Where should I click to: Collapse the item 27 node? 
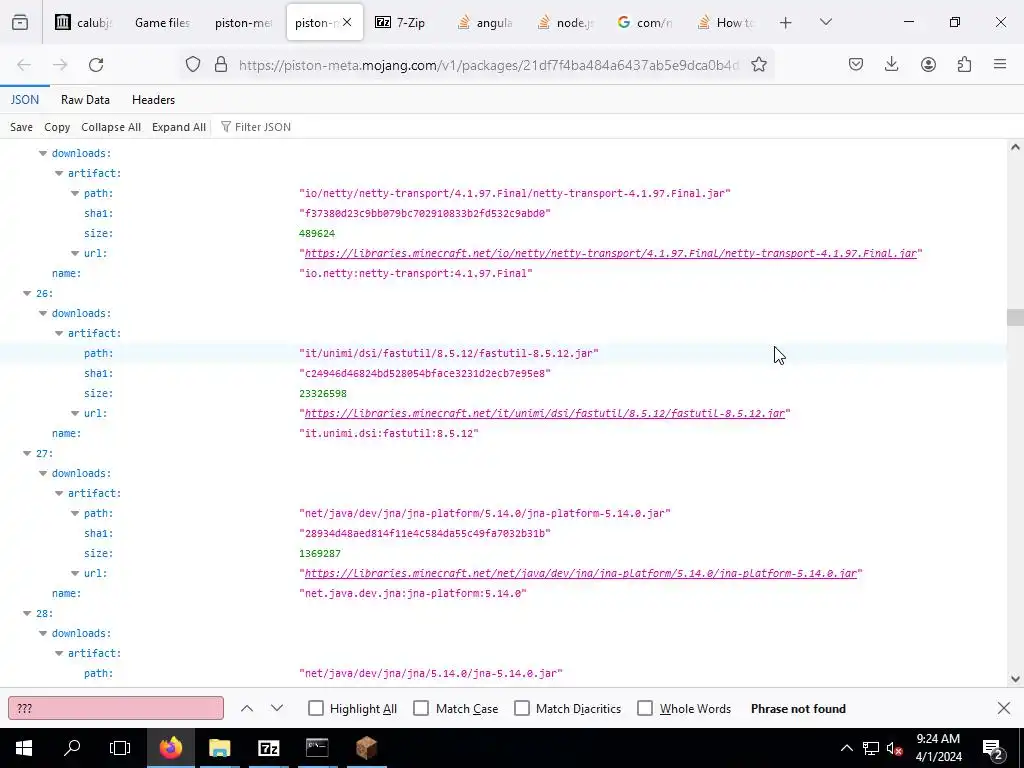(27, 453)
